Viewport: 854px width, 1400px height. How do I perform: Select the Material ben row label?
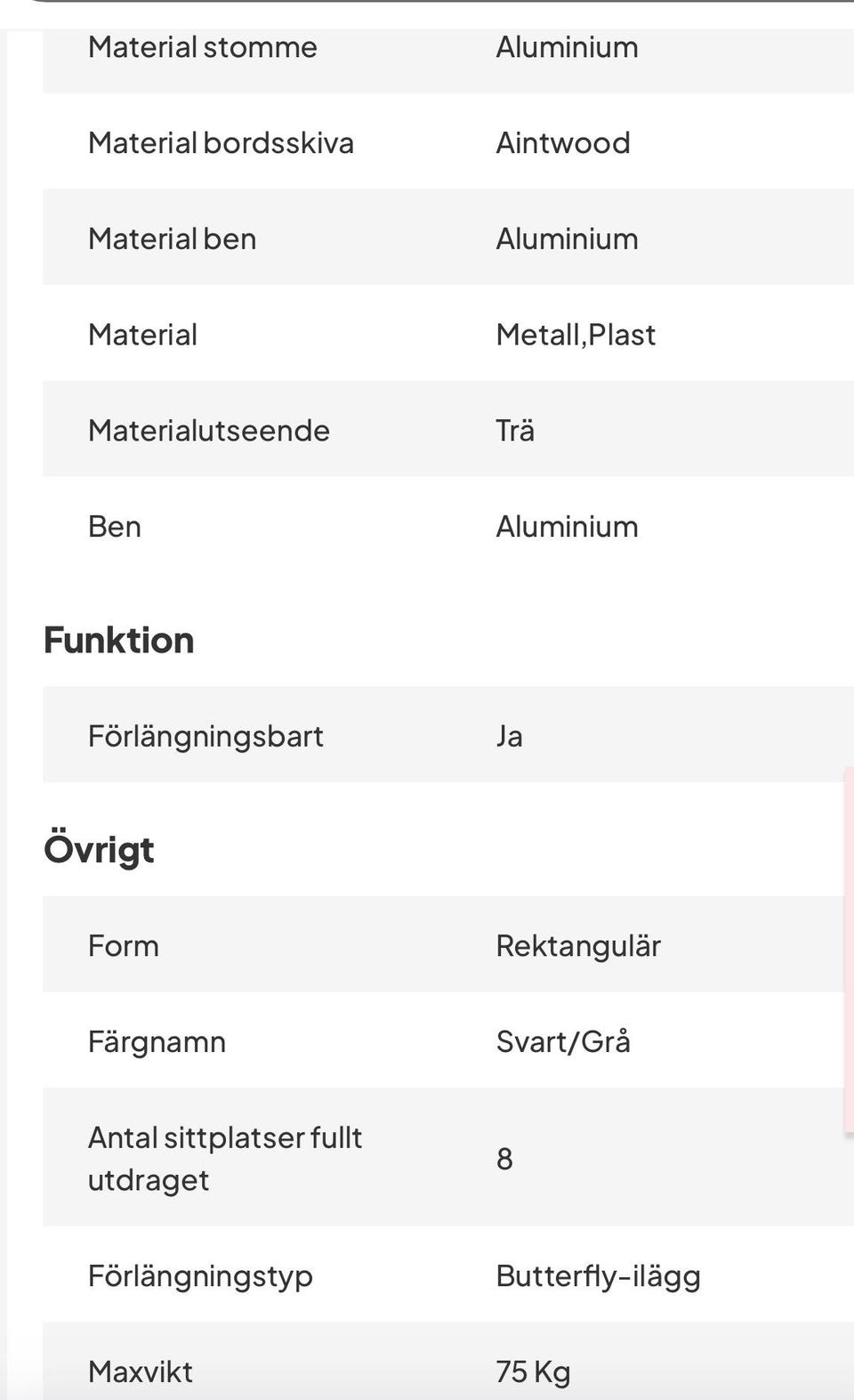click(x=172, y=239)
